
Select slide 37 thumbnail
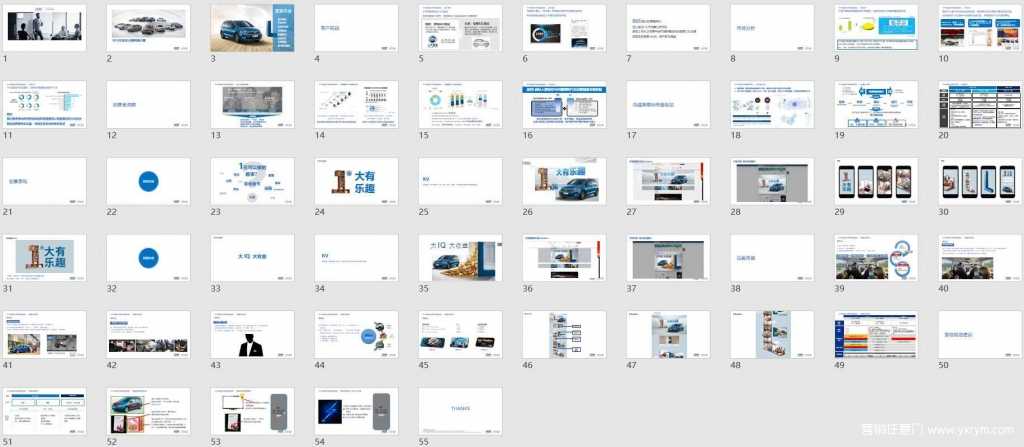click(x=668, y=258)
